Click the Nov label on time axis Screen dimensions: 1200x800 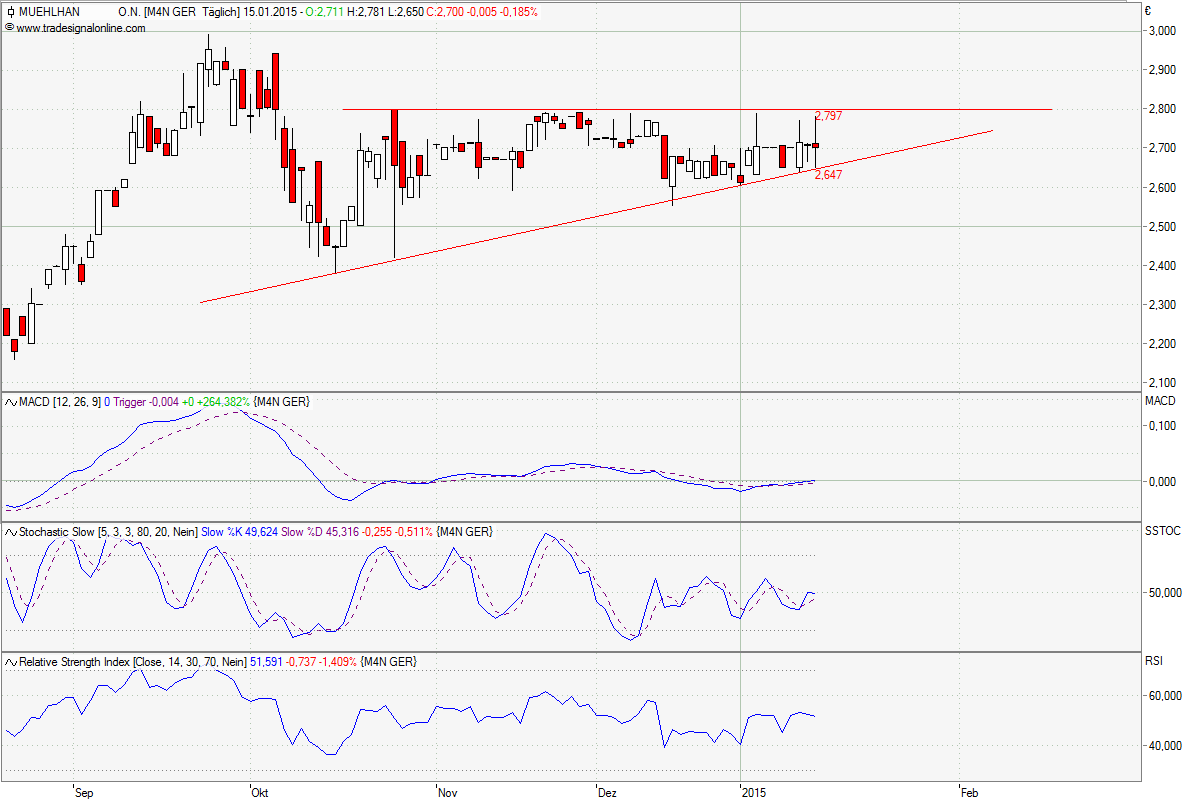tap(447, 793)
